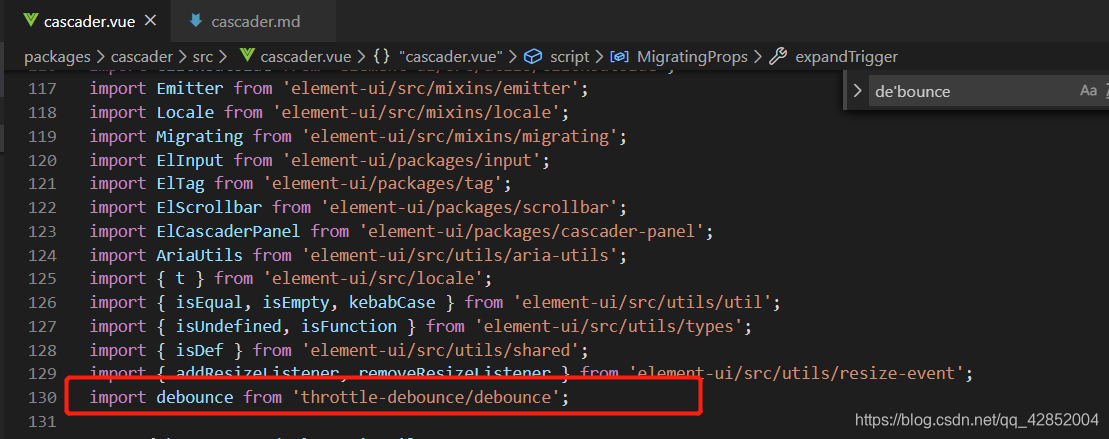Viewport: 1109px width, 439px height.
Task: Select 'expandTrigger' breadcrumb segment
Action: (x=846, y=57)
